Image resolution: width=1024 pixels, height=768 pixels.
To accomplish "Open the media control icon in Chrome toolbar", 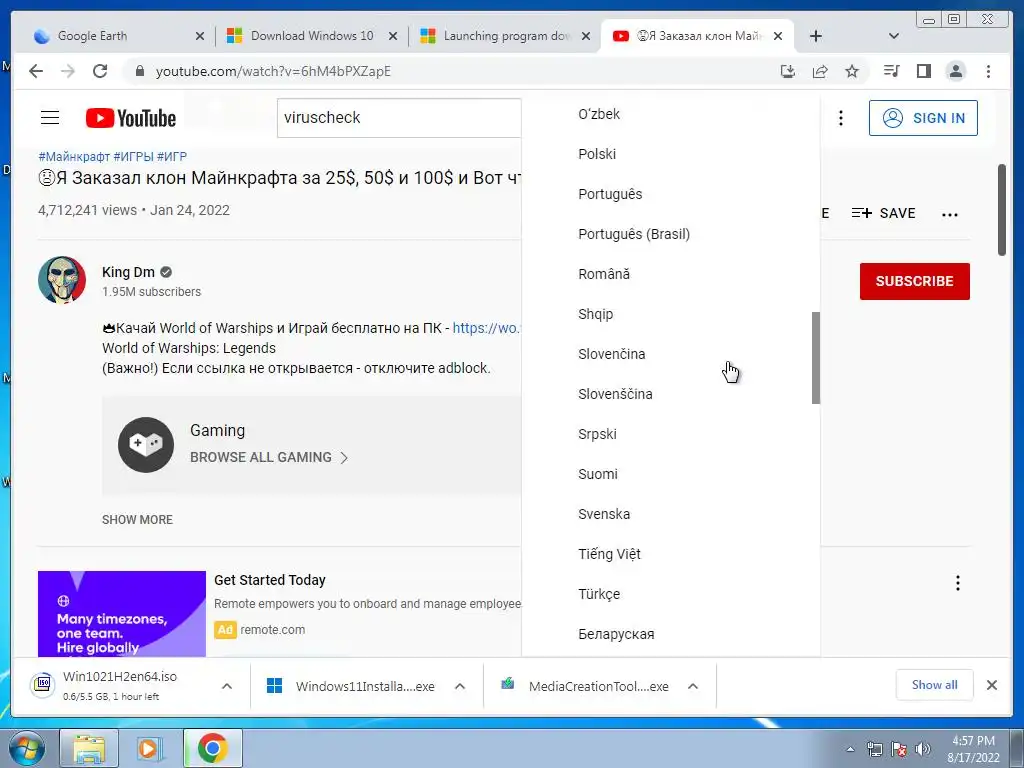I will [x=891, y=71].
